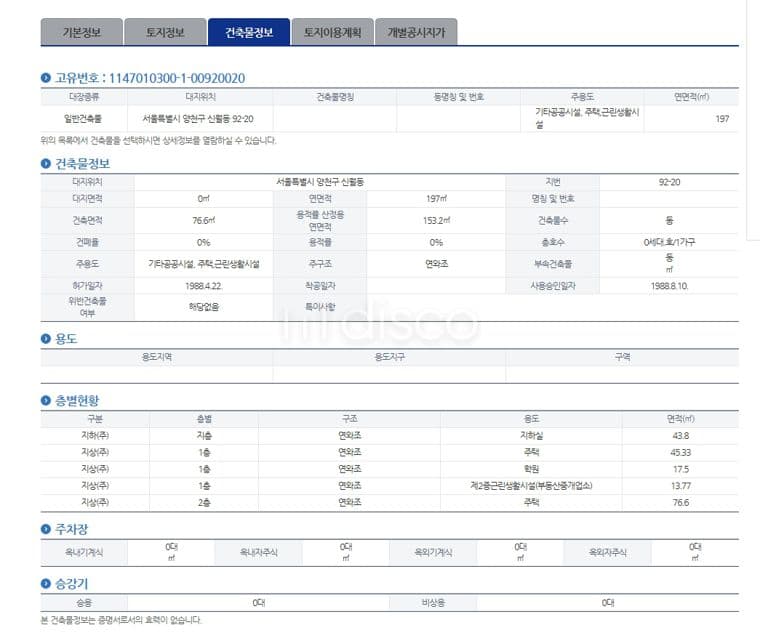This screenshot has width=760, height=641.
Task: Click the 주용도 column header
Action: 582,97
